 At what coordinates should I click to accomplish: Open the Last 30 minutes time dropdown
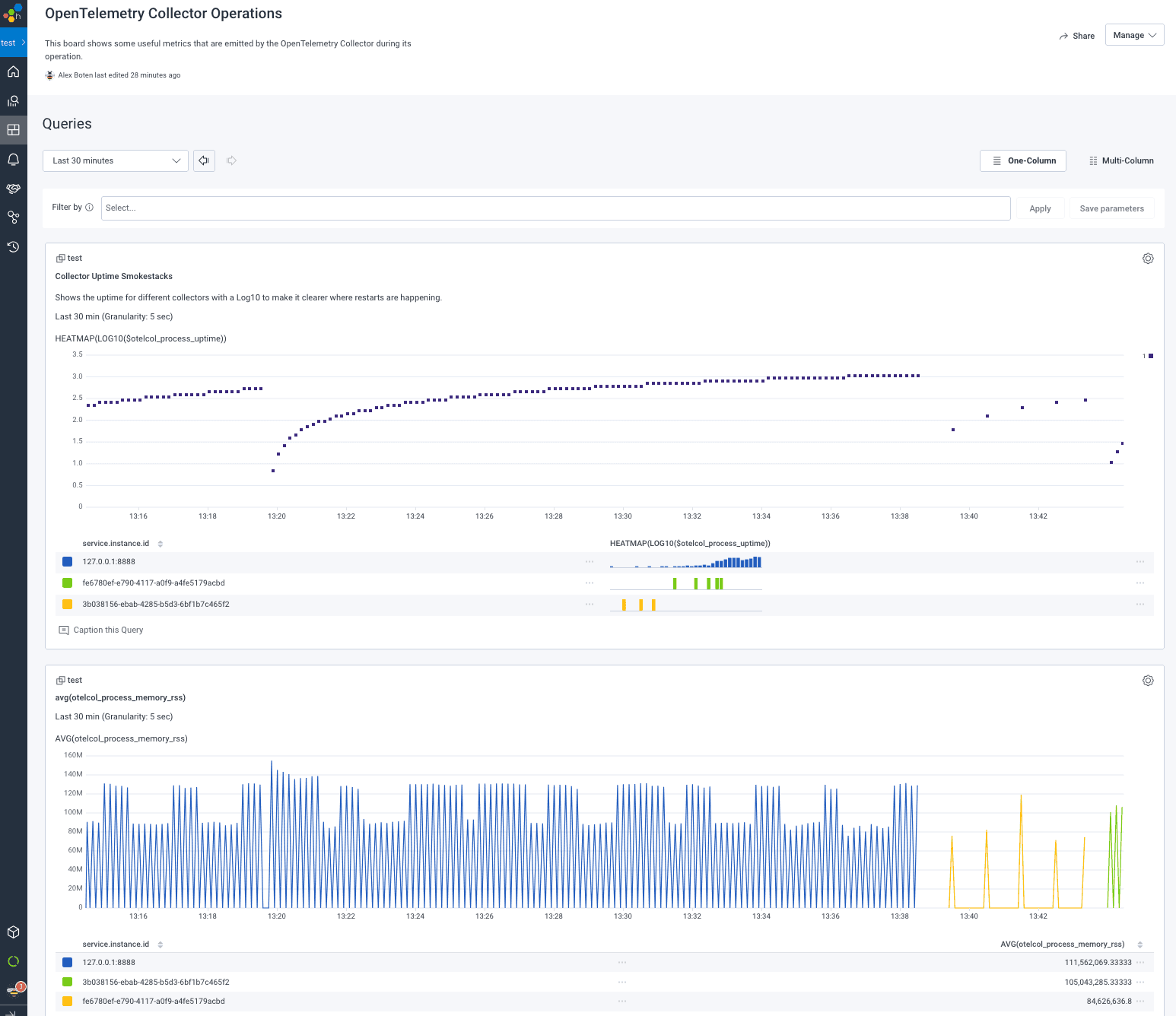pyautogui.click(x=116, y=160)
